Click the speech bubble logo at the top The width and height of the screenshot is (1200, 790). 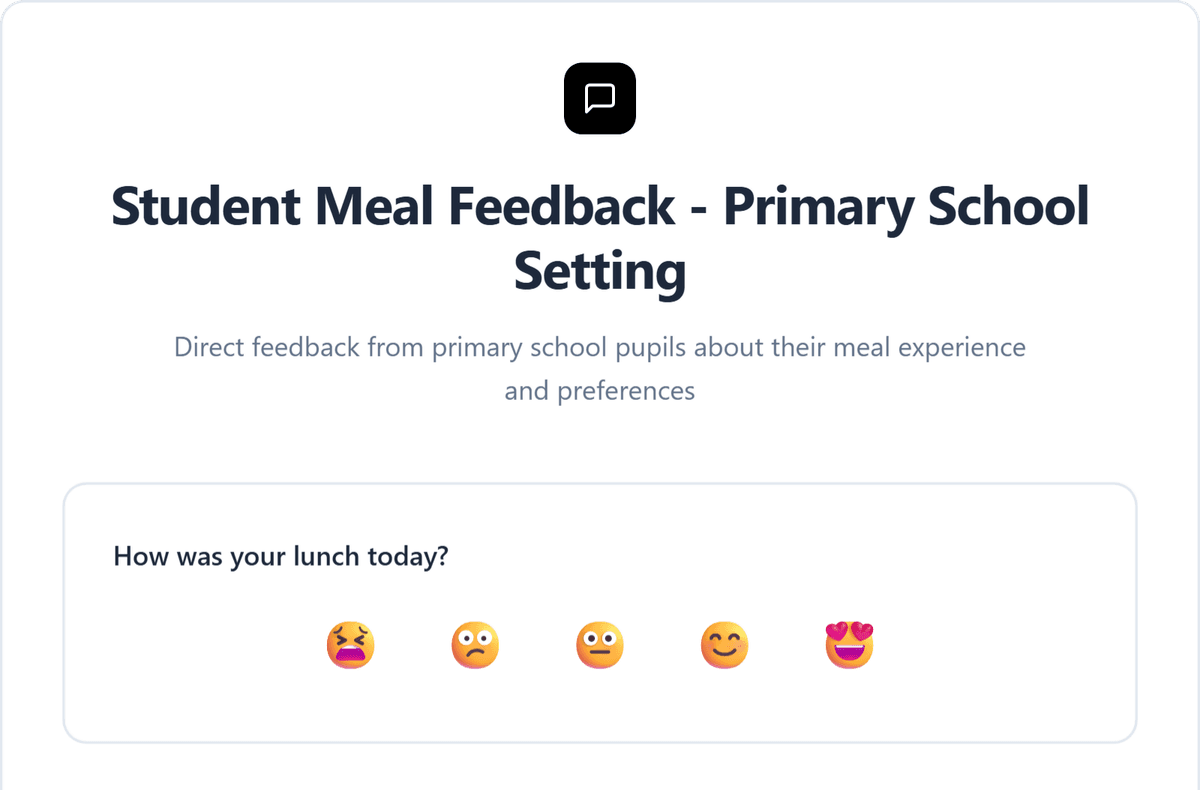coord(599,98)
